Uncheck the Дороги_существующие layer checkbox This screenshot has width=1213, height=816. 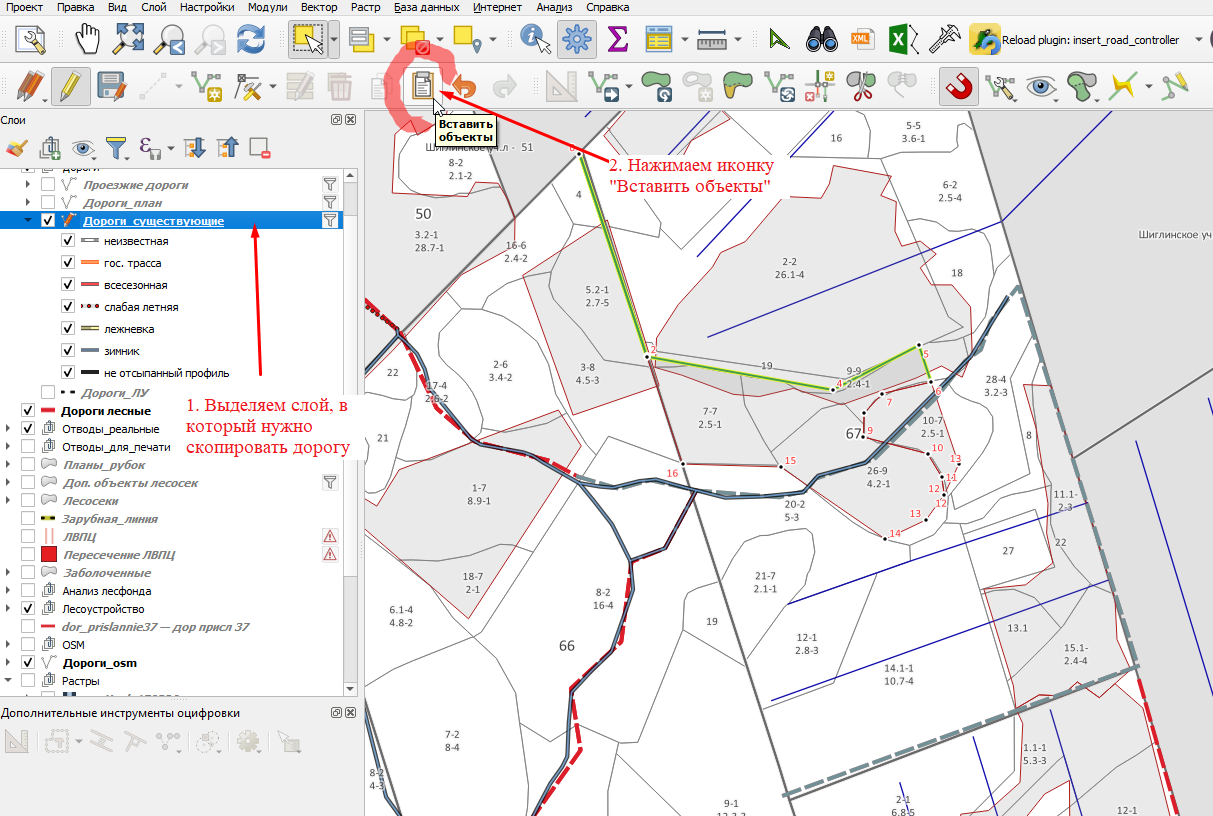(x=48, y=220)
